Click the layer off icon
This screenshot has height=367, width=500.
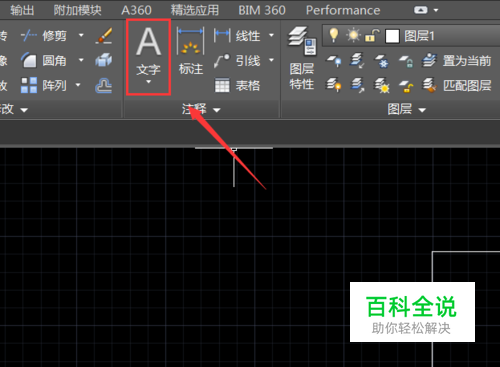coord(334,61)
